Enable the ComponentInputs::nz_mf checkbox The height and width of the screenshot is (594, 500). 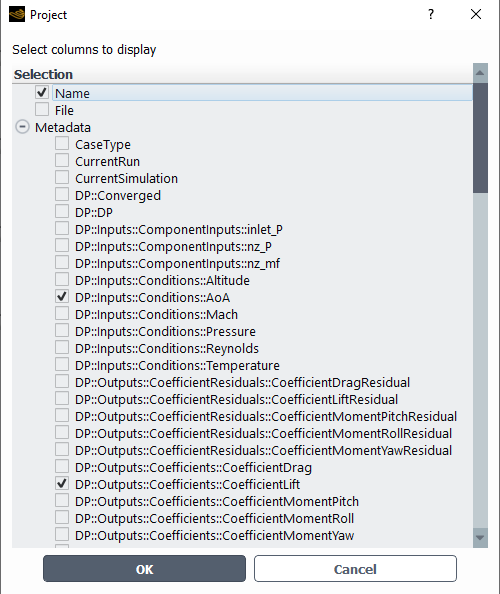(62, 263)
